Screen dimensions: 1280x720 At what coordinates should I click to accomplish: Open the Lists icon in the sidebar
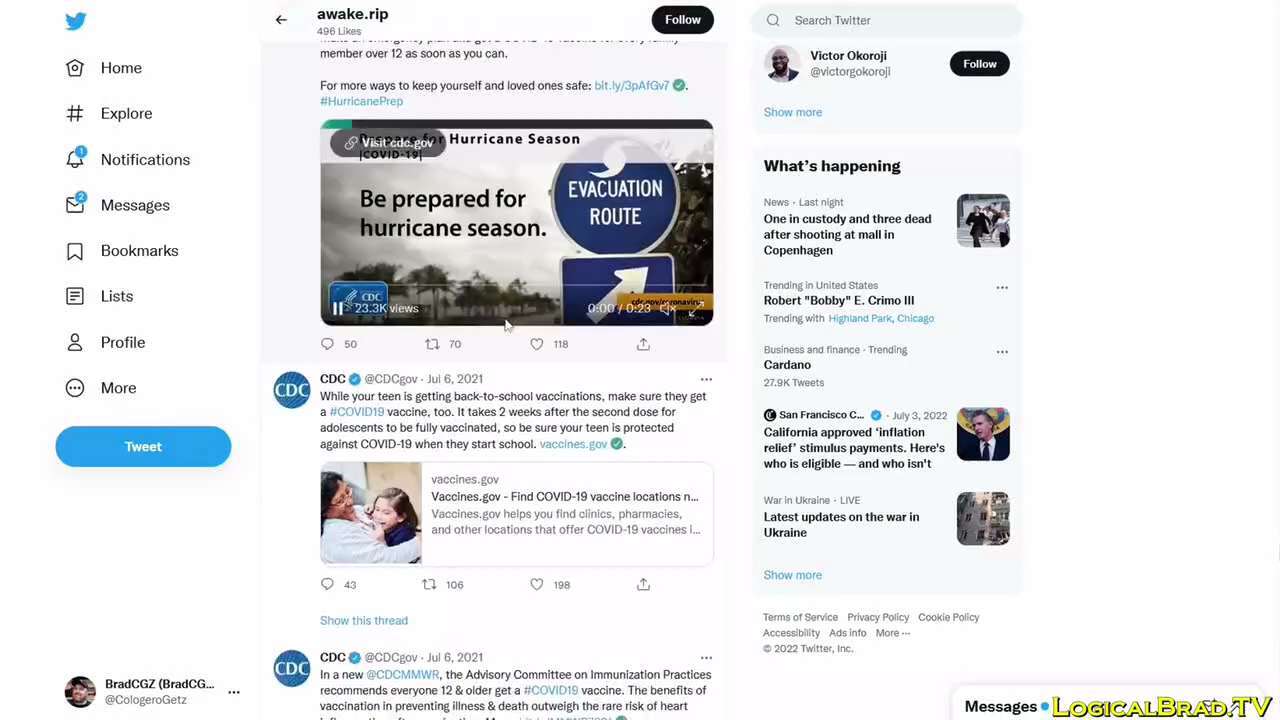pyautogui.click(x=75, y=296)
